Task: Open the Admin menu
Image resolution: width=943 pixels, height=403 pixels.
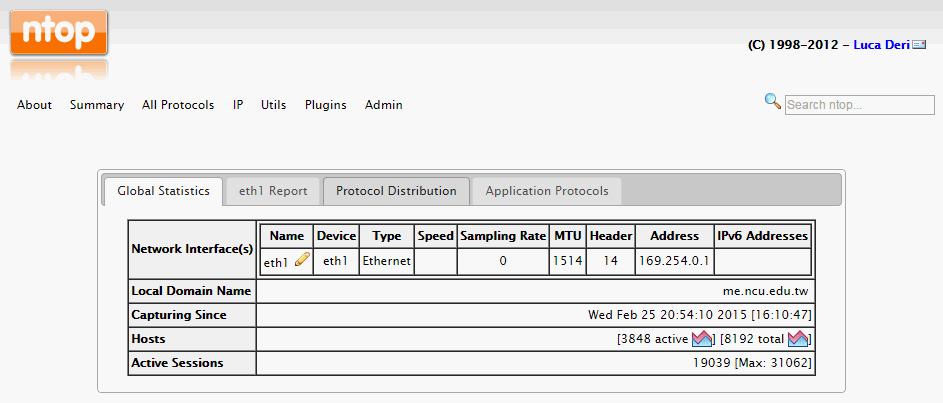Action: click(x=384, y=105)
